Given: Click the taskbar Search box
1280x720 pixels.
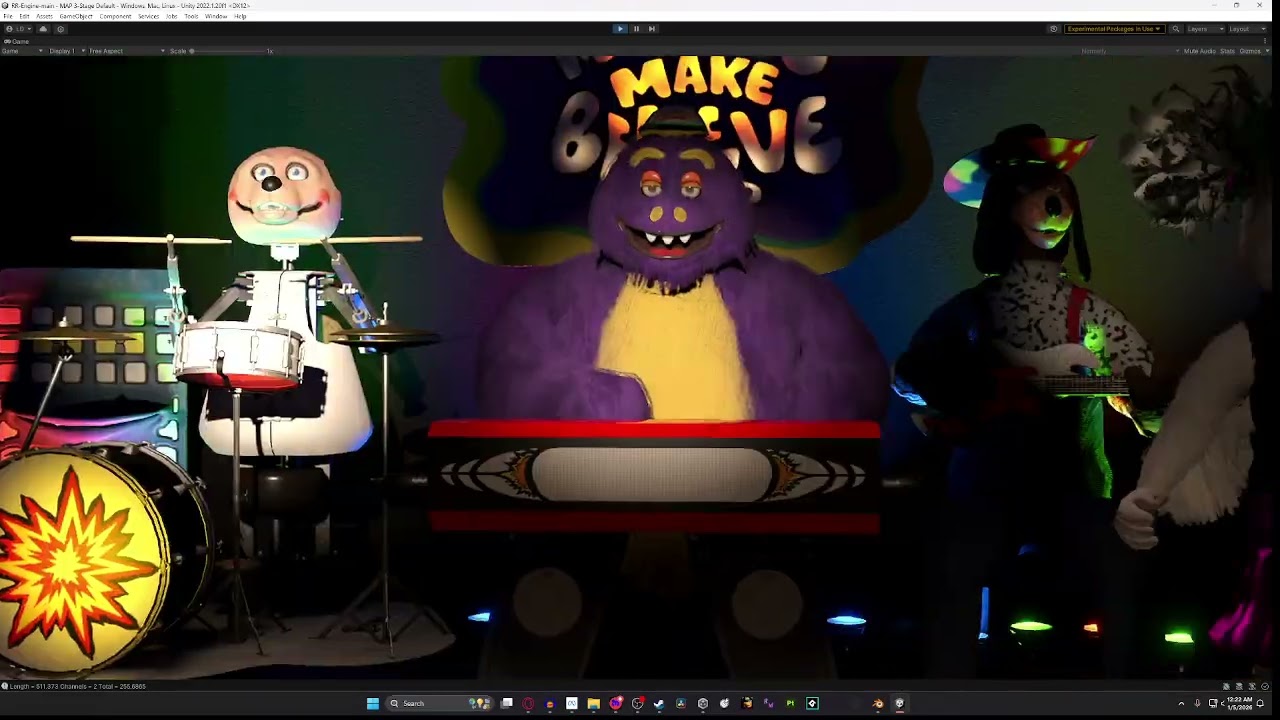Looking at the screenshot, I should (439, 703).
